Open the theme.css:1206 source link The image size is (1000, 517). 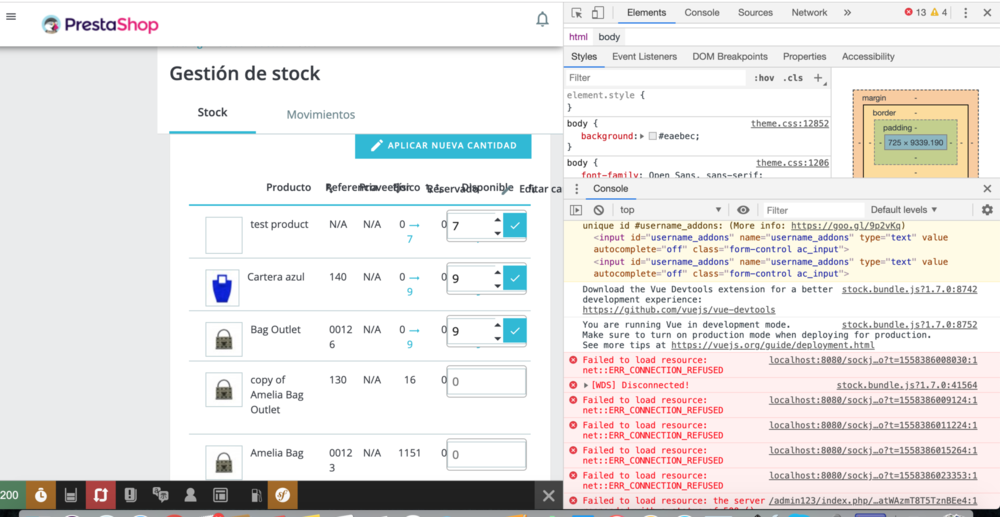[793, 163]
